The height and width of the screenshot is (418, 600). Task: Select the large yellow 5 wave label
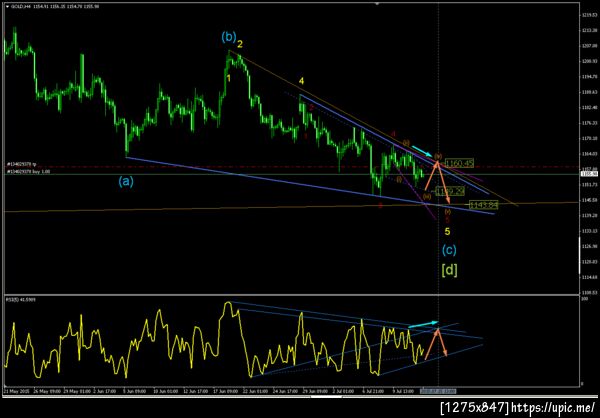447,231
